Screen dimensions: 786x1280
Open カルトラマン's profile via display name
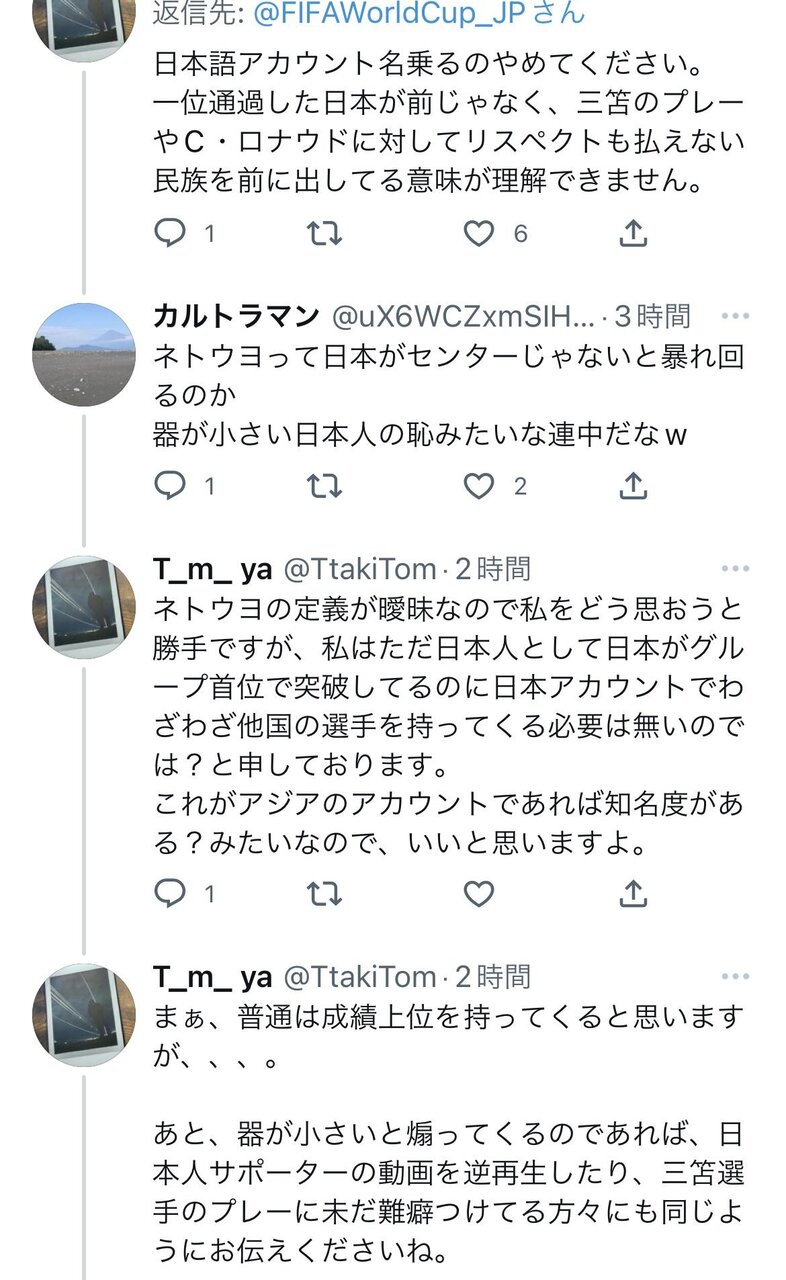[x=235, y=317]
